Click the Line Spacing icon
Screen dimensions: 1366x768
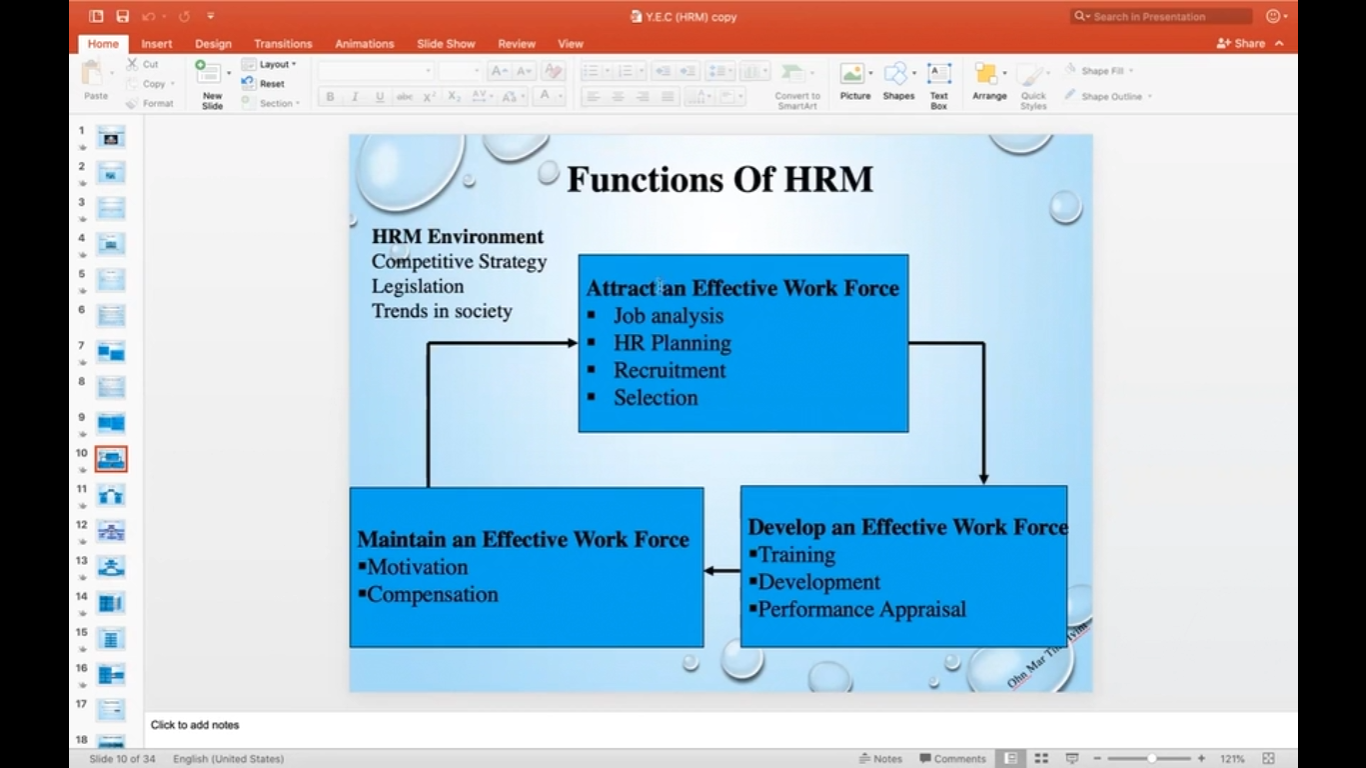719,71
